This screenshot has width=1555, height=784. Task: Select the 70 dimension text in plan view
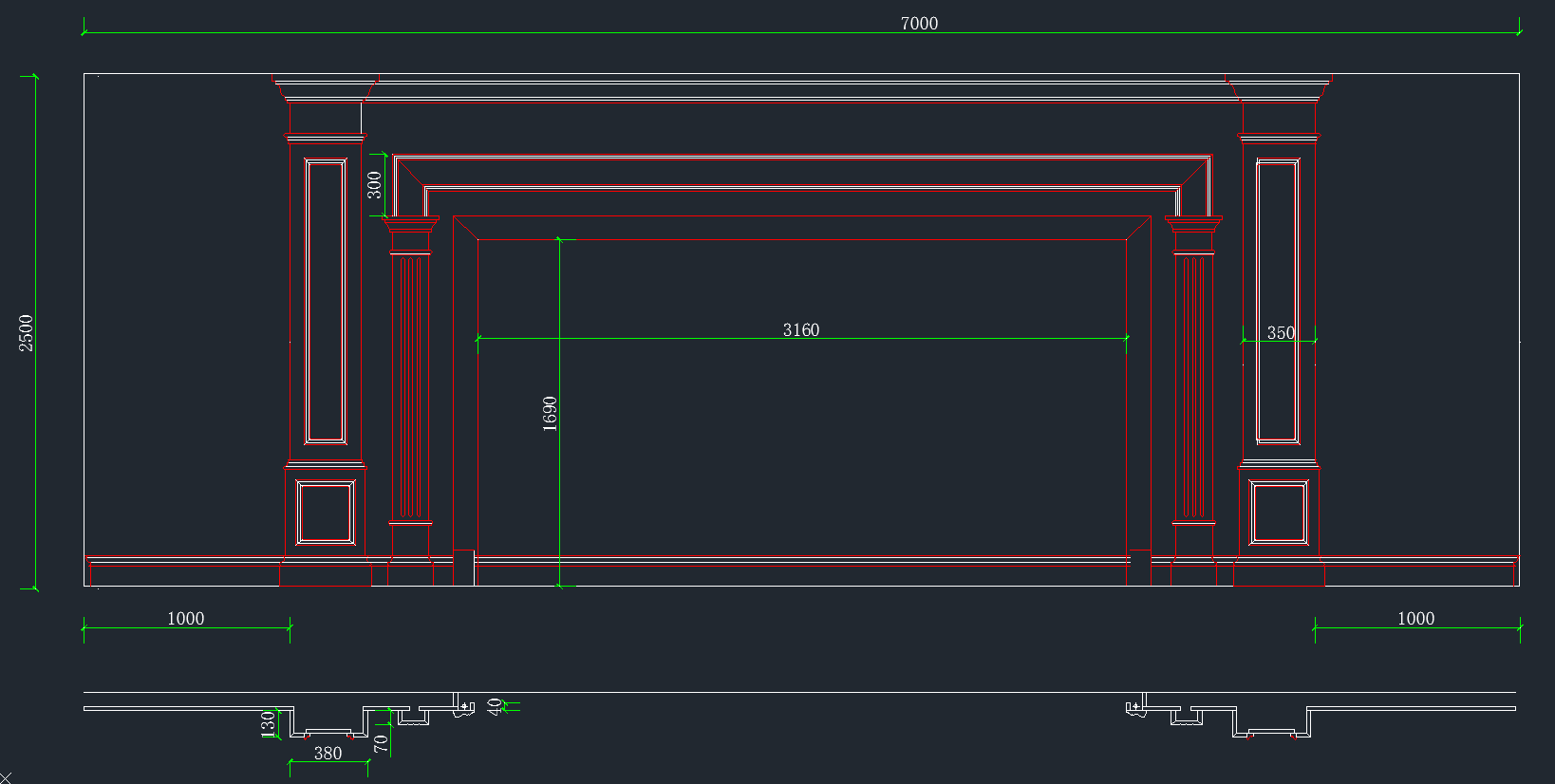click(381, 743)
